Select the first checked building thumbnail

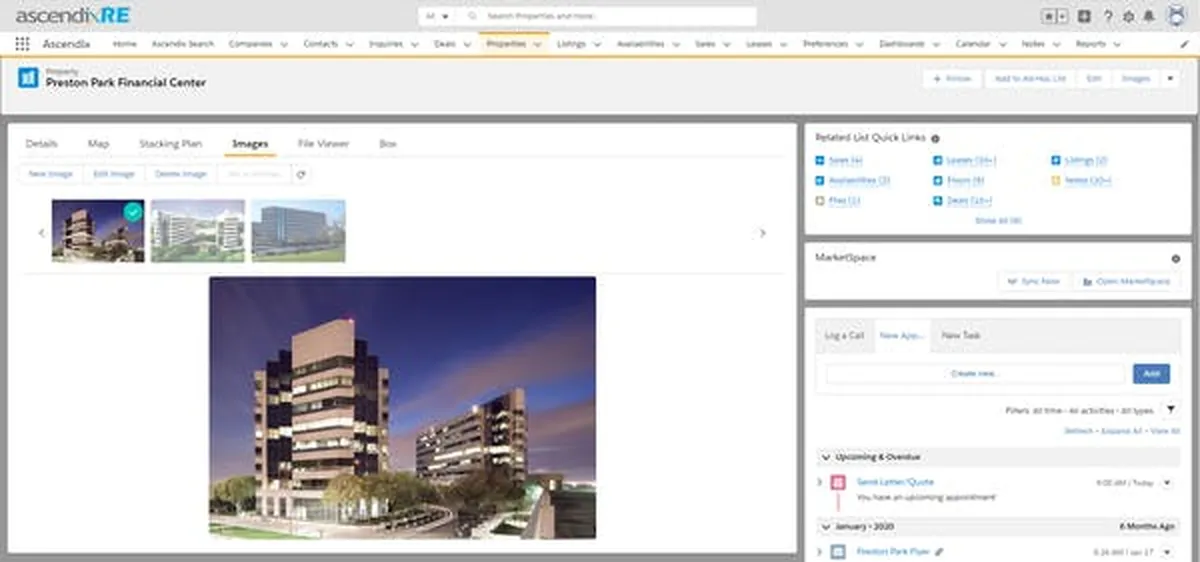(98, 231)
